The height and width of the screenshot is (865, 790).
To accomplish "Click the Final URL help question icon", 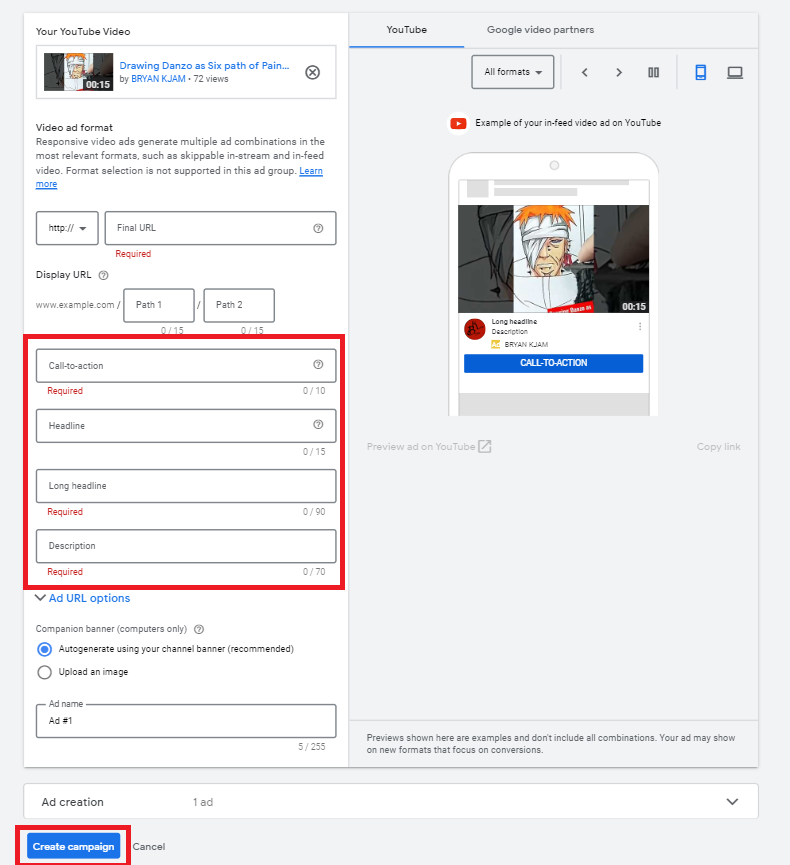I will (318, 228).
